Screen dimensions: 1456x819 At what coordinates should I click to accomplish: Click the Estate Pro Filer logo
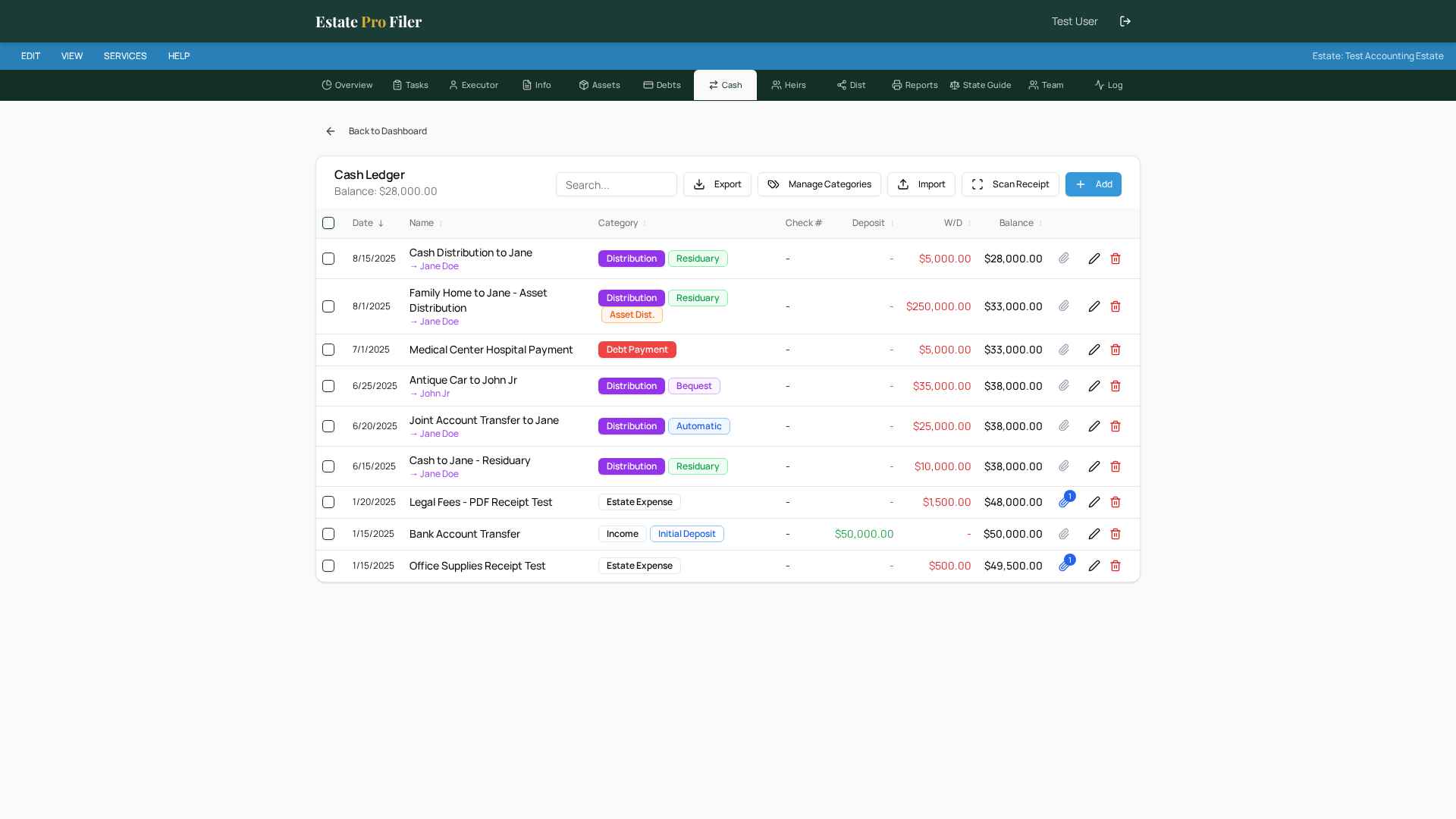tap(369, 21)
